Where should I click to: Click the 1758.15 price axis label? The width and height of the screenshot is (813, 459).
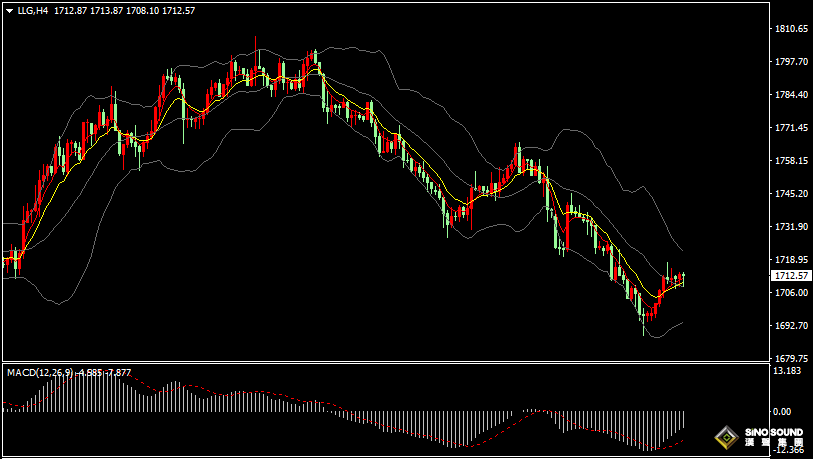pos(791,161)
